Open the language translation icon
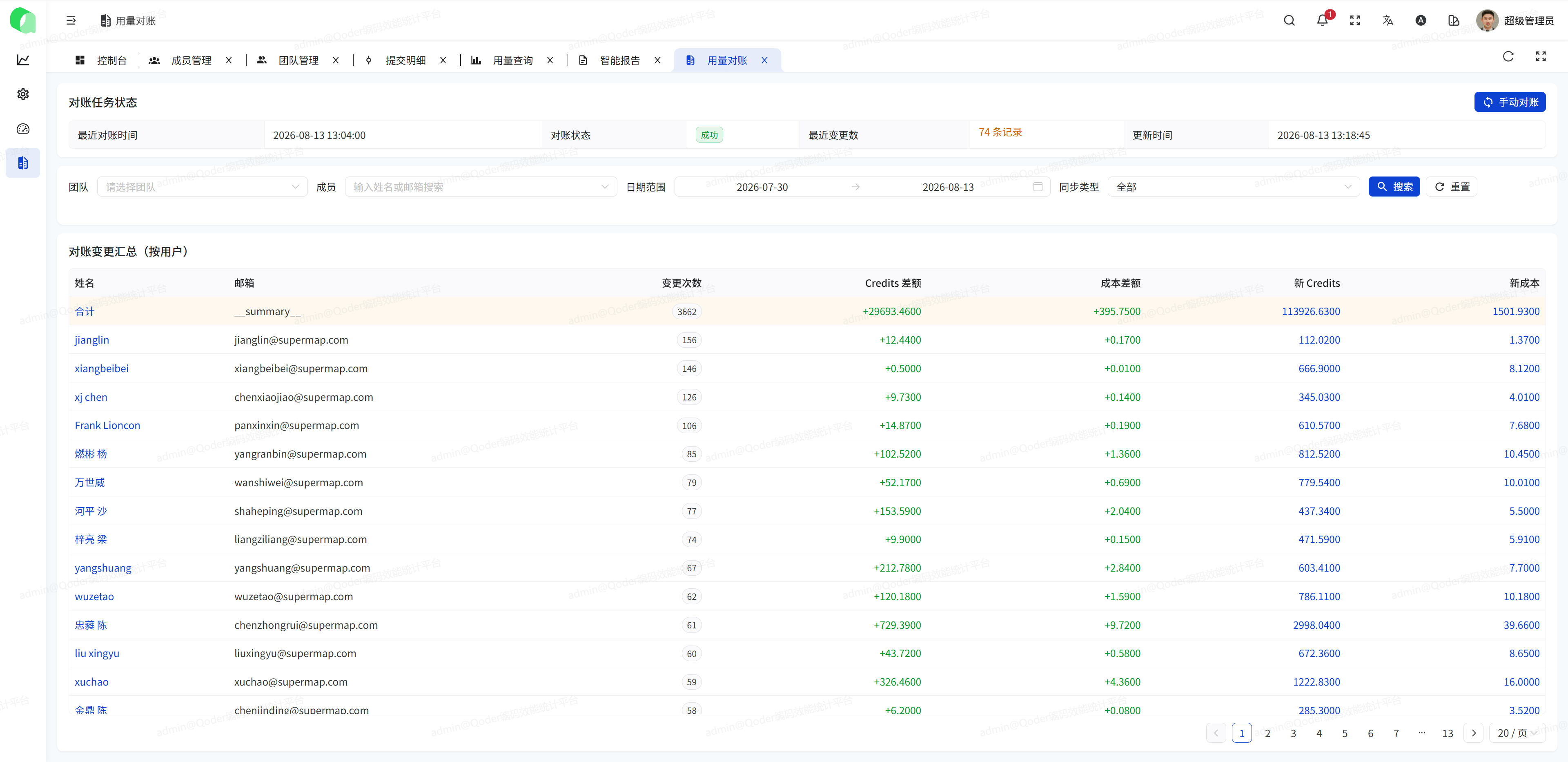The height and width of the screenshot is (762, 1568). [x=1388, y=21]
